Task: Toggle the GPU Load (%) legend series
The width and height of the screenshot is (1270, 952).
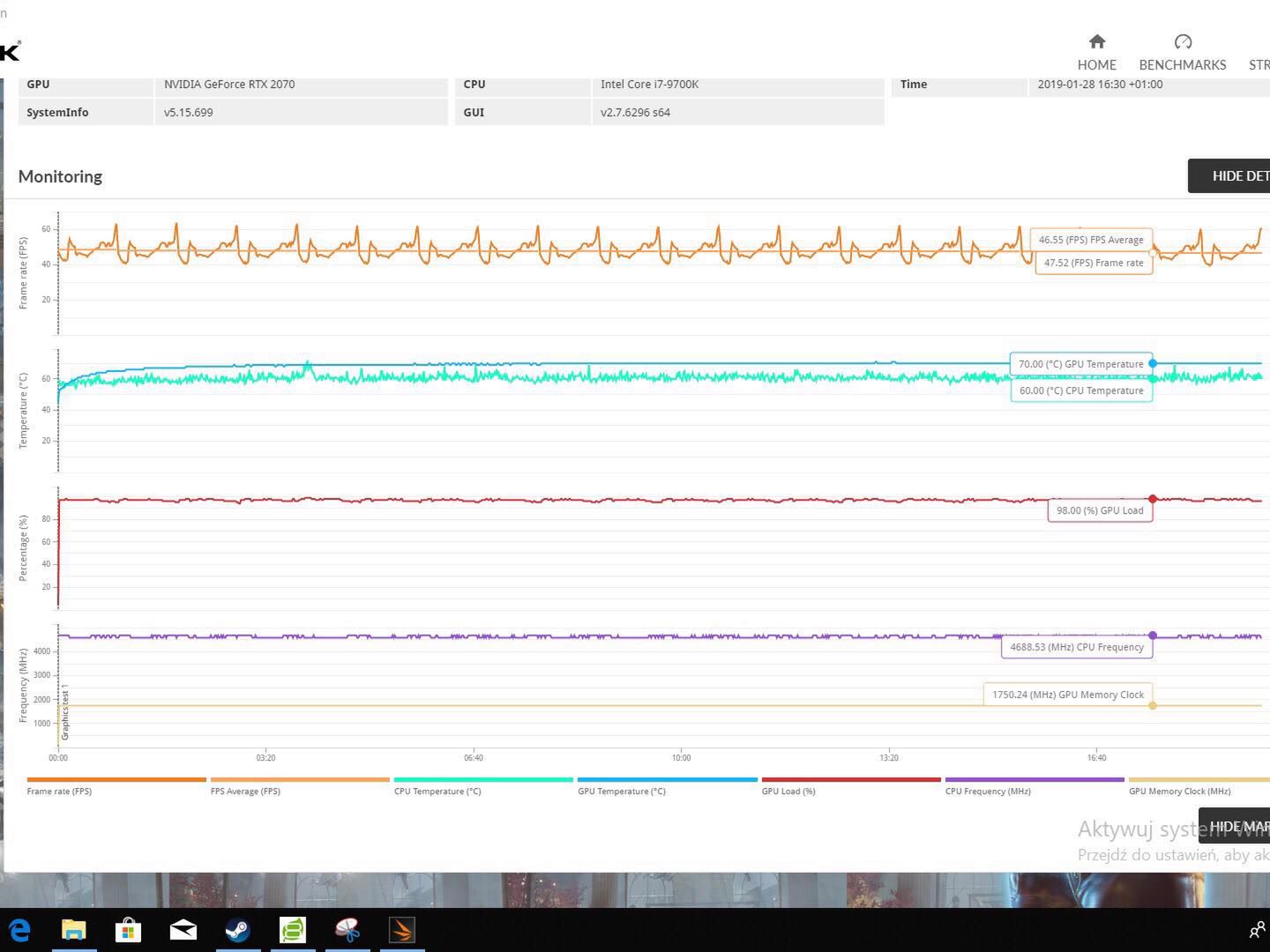Action: [851, 786]
